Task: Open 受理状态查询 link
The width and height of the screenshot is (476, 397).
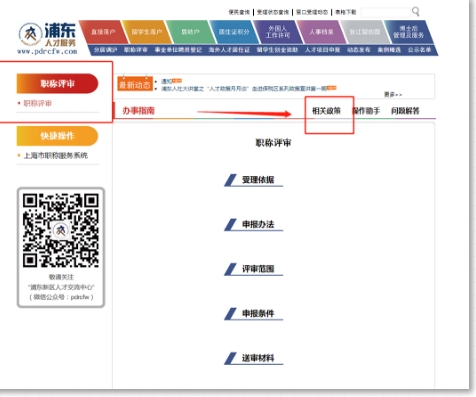Action: pyautogui.click(x=273, y=12)
